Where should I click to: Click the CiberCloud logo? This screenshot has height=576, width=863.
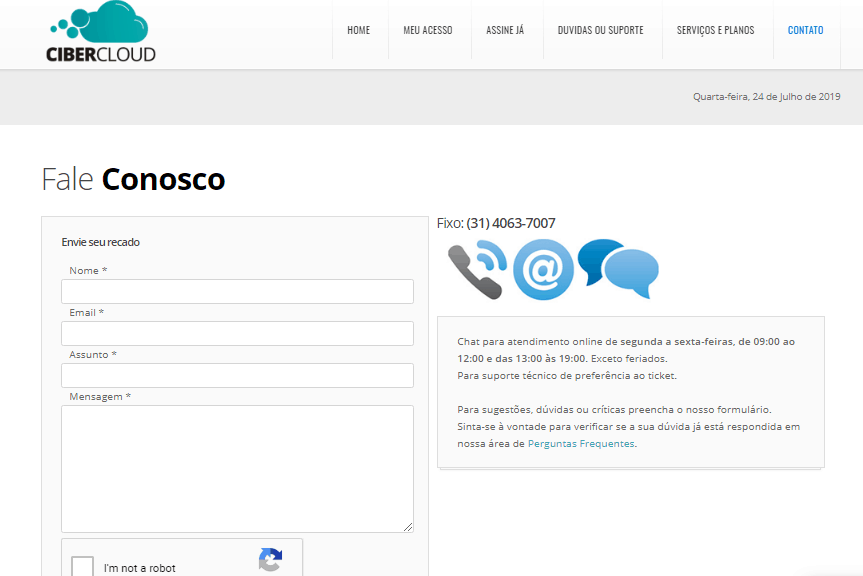tap(101, 31)
